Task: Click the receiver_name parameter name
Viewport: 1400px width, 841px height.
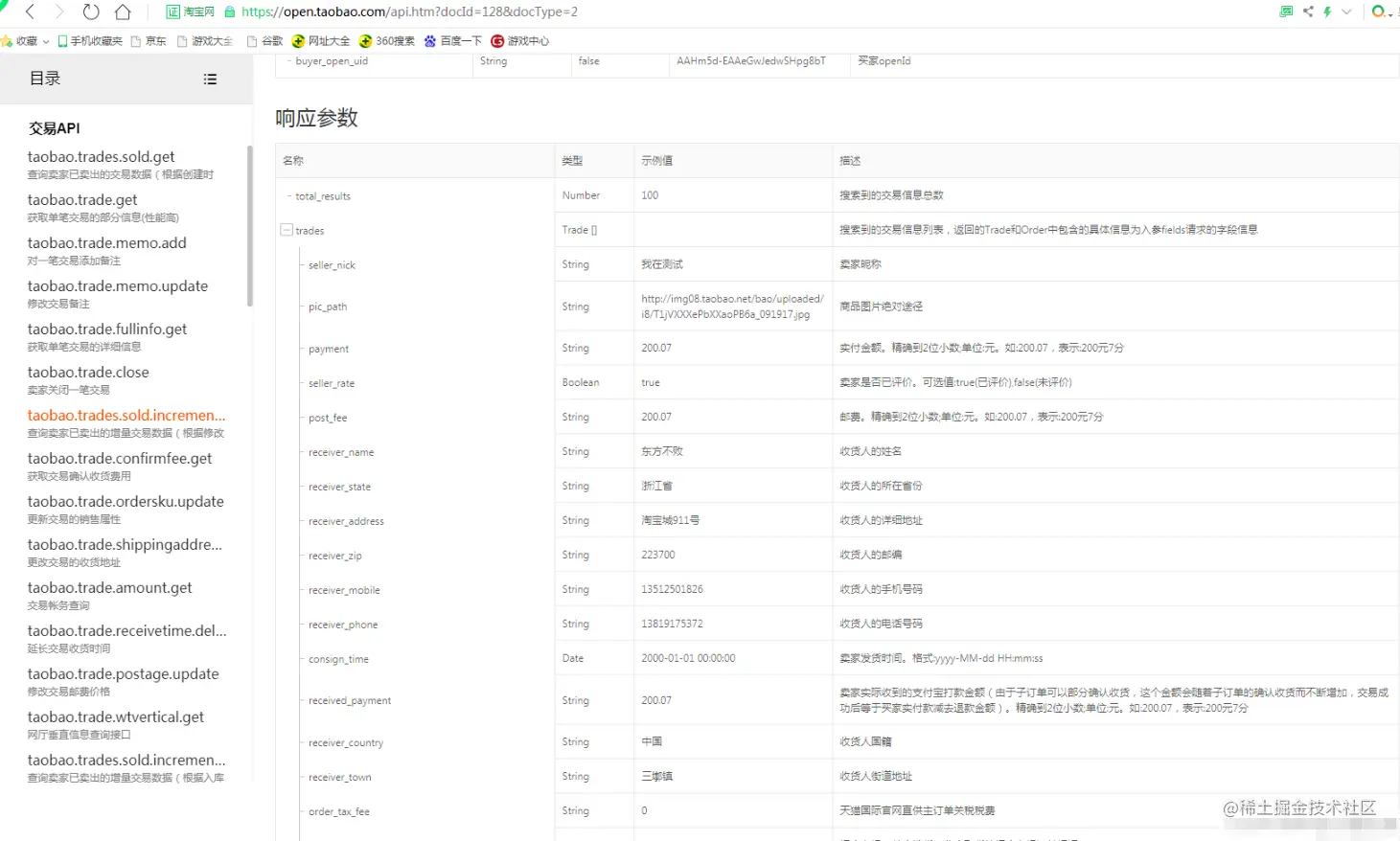Action: click(x=341, y=452)
